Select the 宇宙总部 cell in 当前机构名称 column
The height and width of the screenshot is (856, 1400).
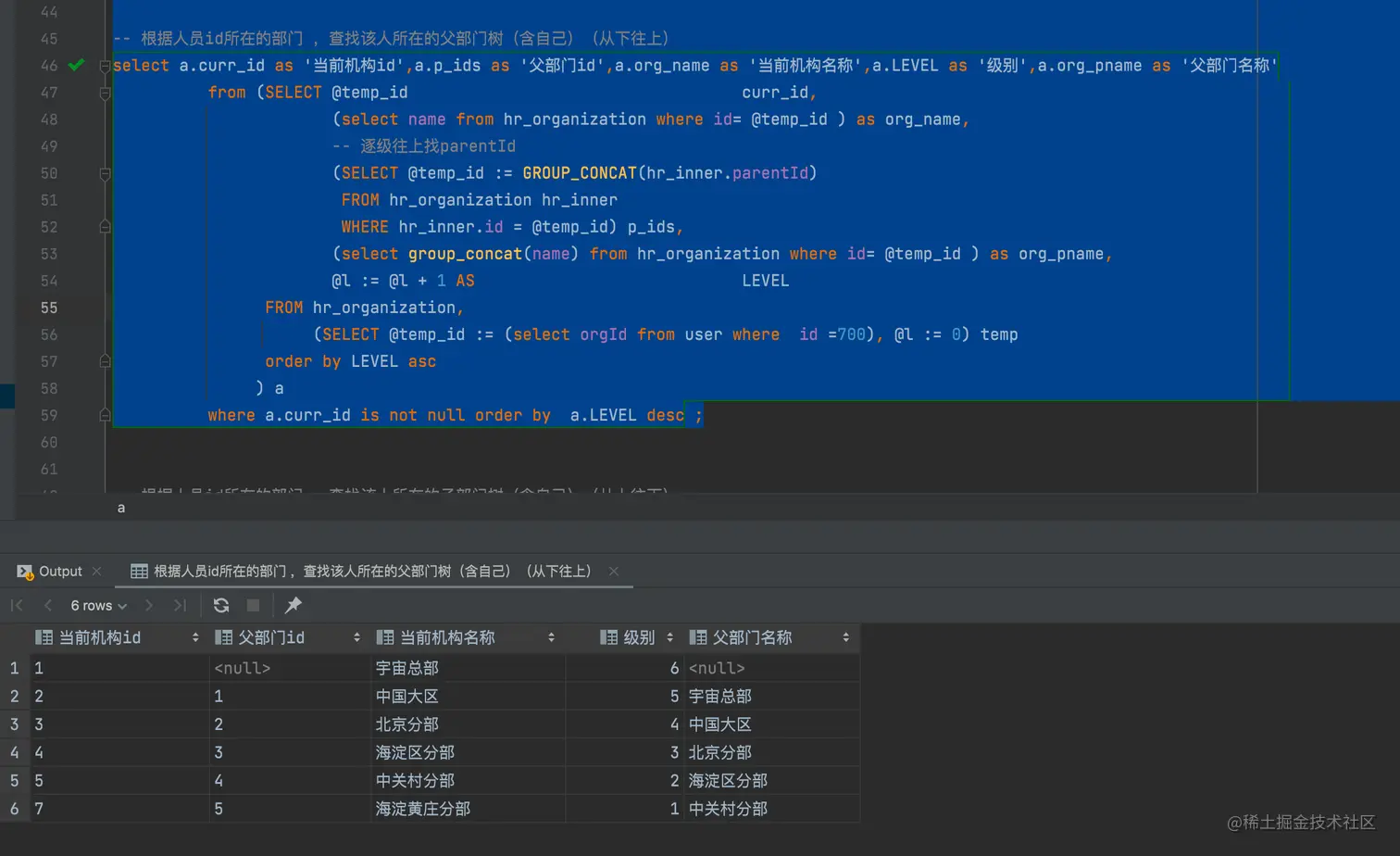(x=468, y=668)
